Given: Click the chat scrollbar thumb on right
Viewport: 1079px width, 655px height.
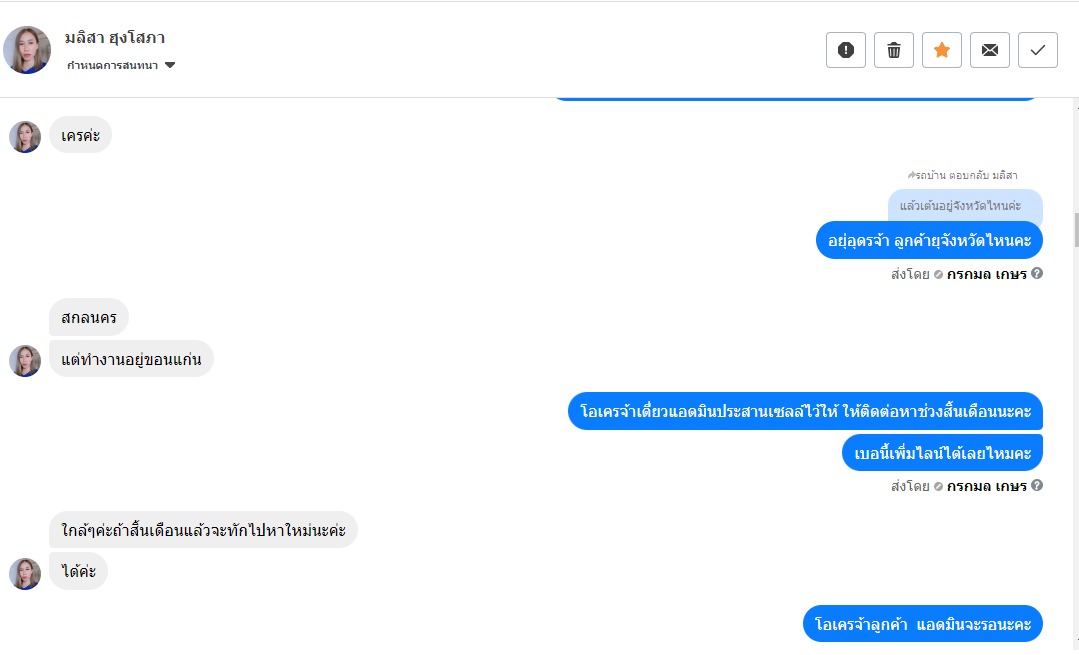Looking at the screenshot, I should [x=1076, y=230].
